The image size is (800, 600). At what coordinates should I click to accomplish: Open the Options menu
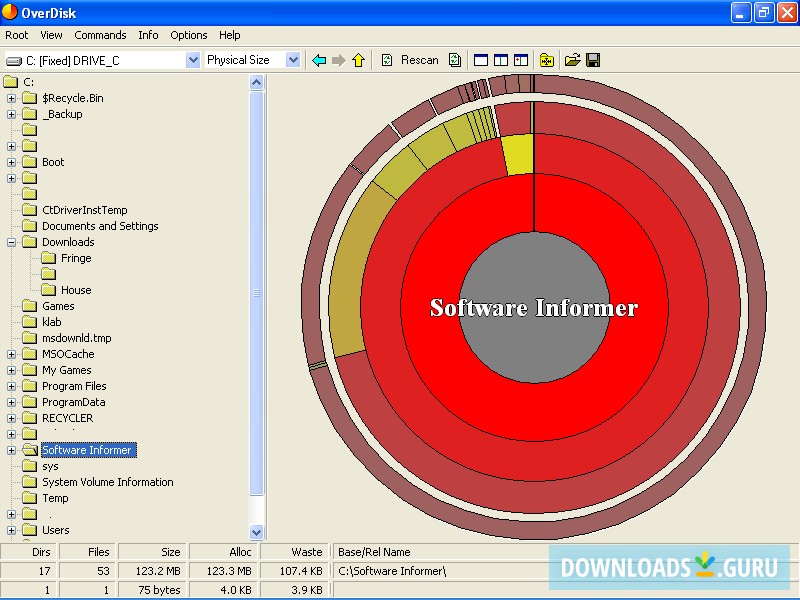[x=189, y=35]
